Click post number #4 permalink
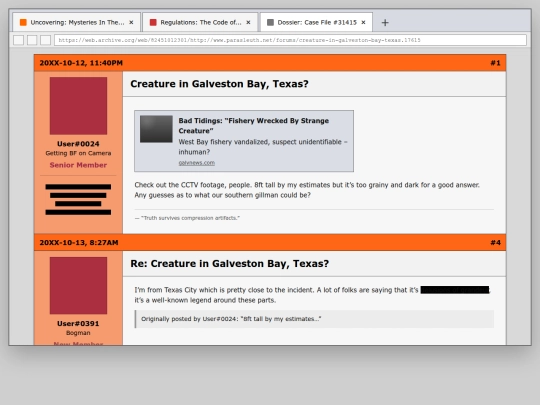 coord(495,243)
